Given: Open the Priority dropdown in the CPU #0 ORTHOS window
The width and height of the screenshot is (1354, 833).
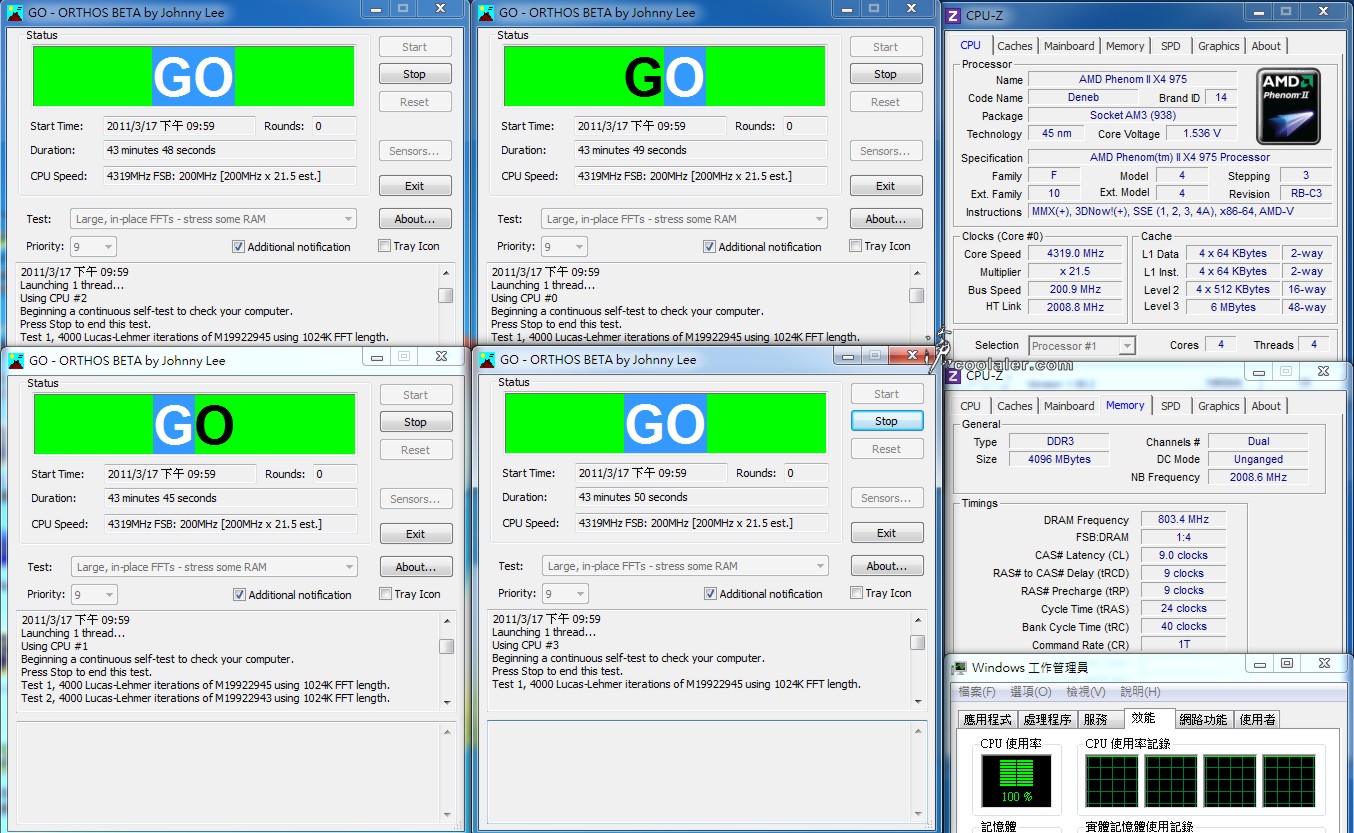Looking at the screenshot, I should pyautogui.click(x=564, y=246).
